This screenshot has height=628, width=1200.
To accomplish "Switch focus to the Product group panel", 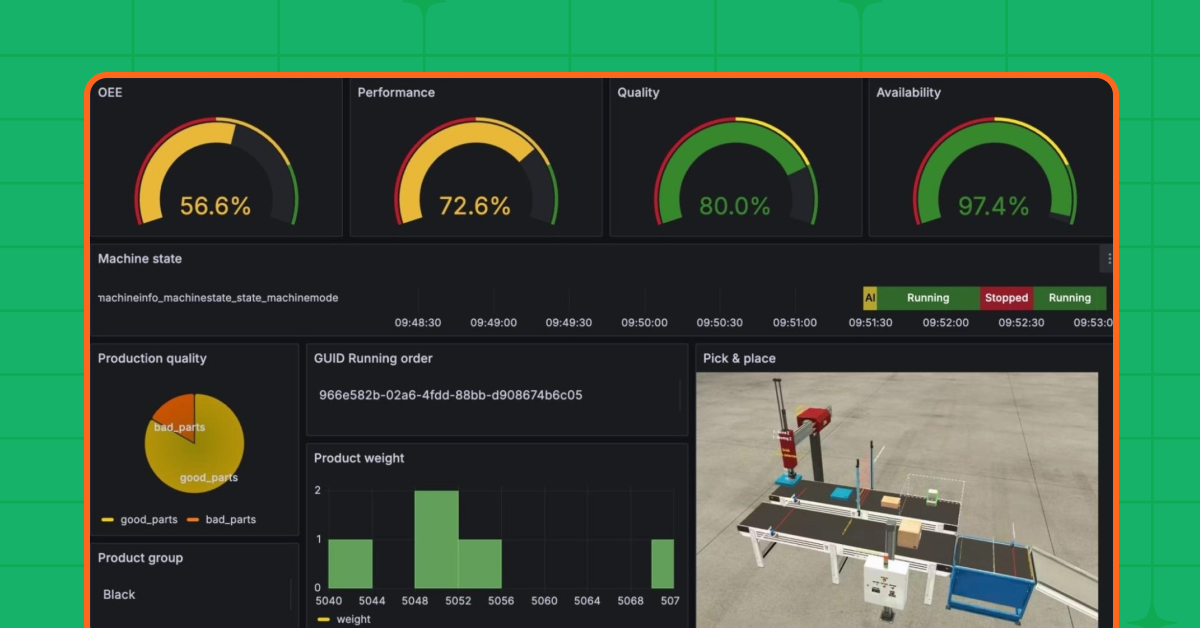I will click(x=140, y=558).
